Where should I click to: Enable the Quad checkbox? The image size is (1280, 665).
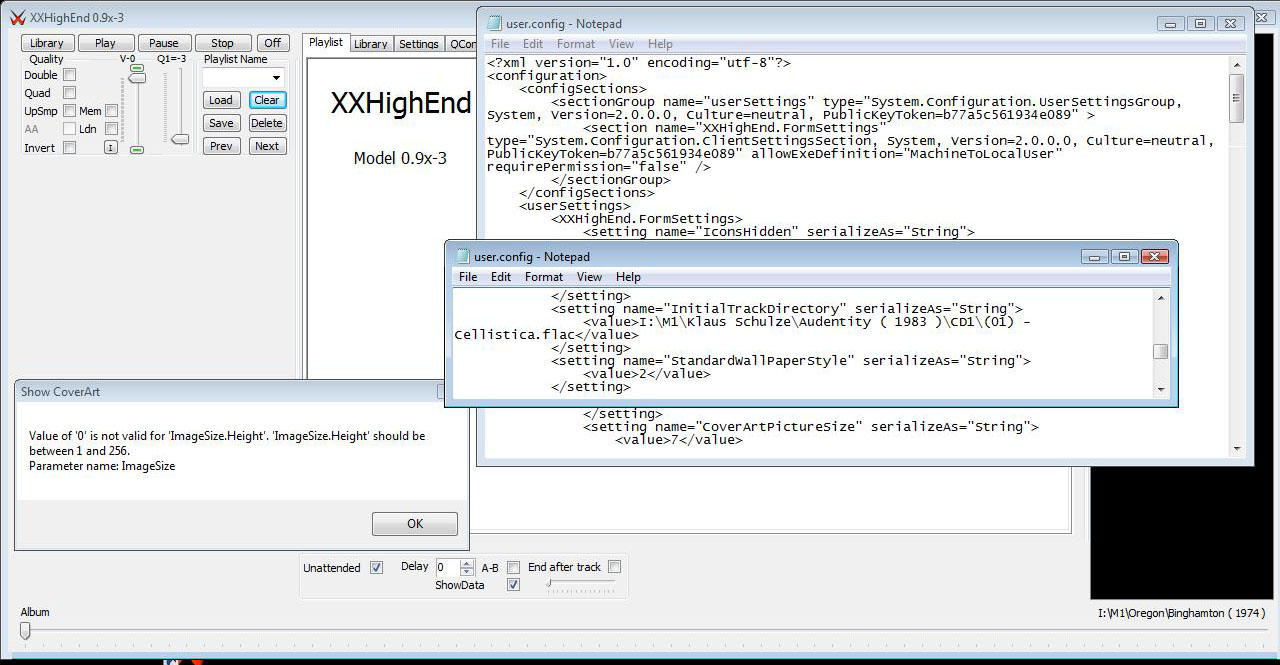pos(69,93)
